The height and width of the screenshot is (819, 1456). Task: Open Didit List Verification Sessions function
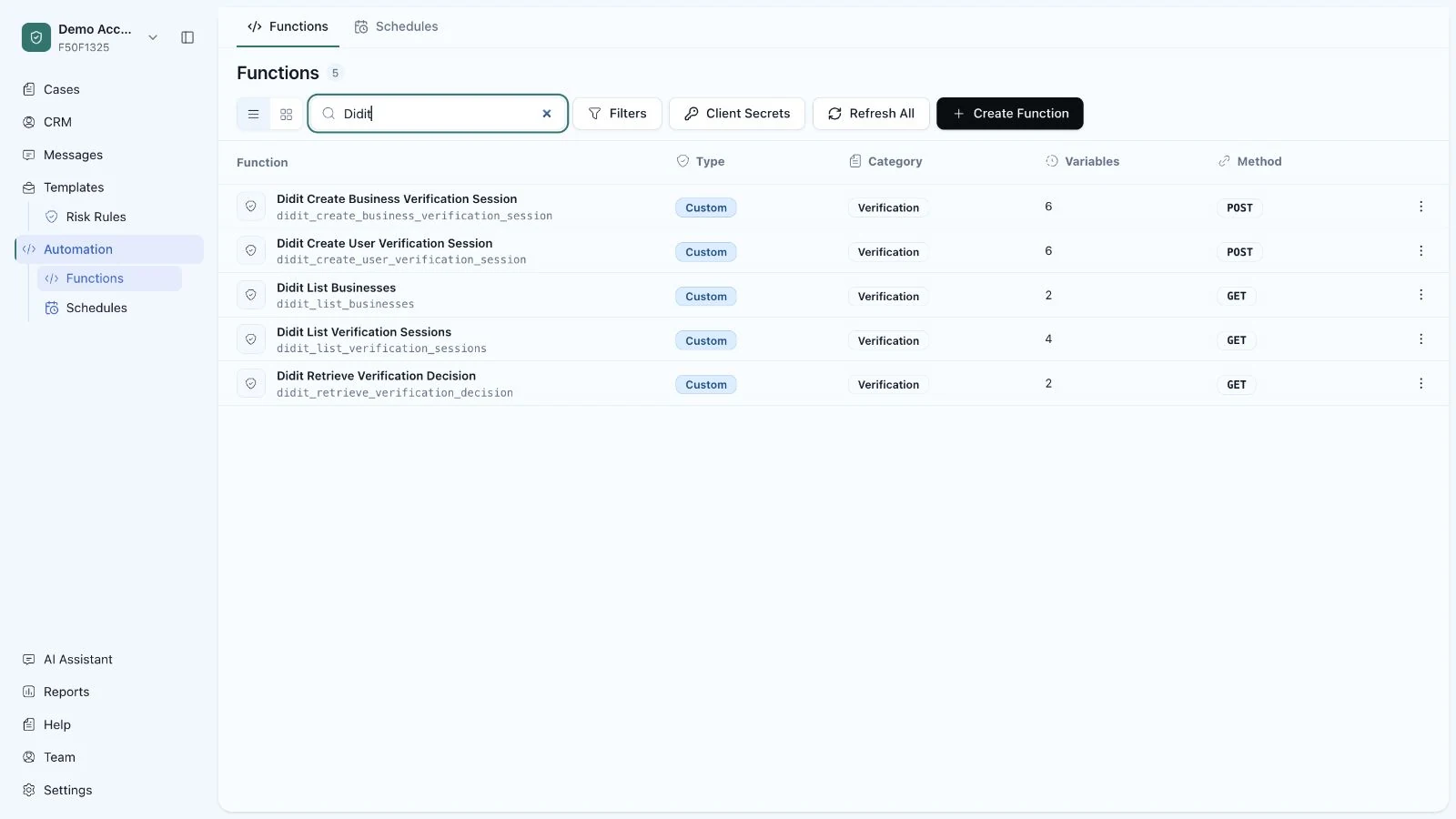pos(364,332)
